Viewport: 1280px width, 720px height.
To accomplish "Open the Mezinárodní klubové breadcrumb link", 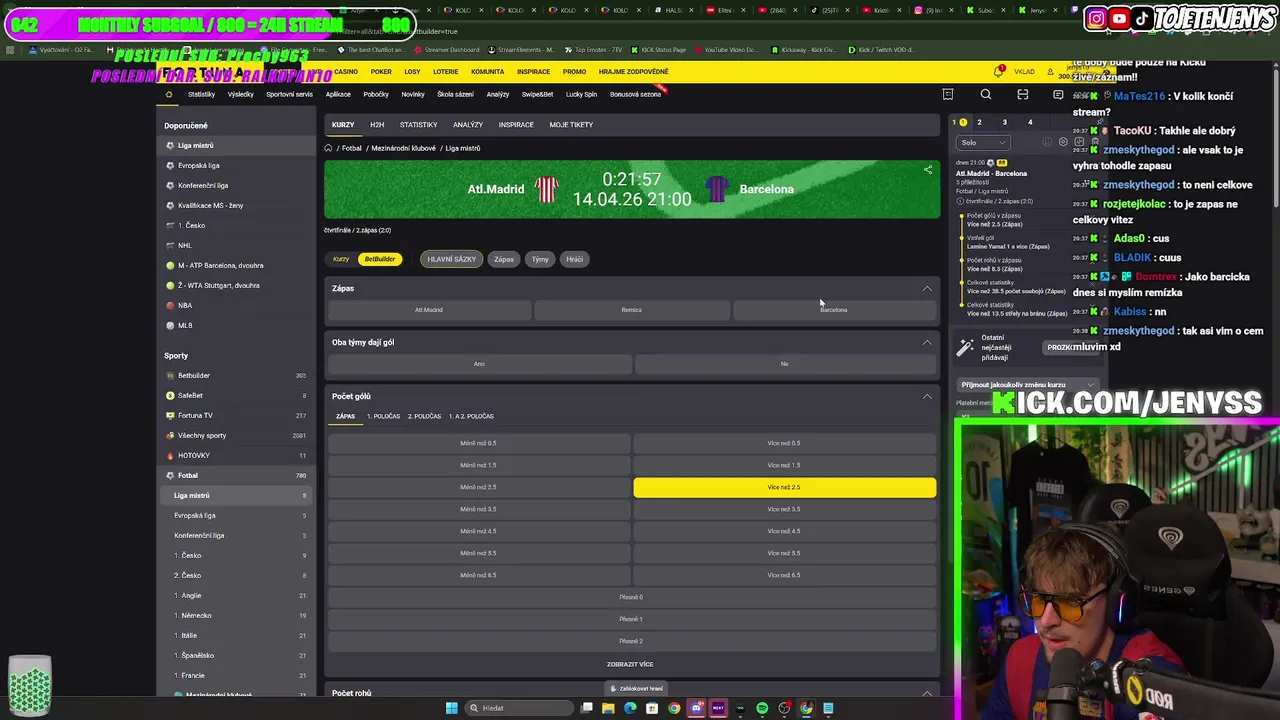I will (x=403, y=148).
